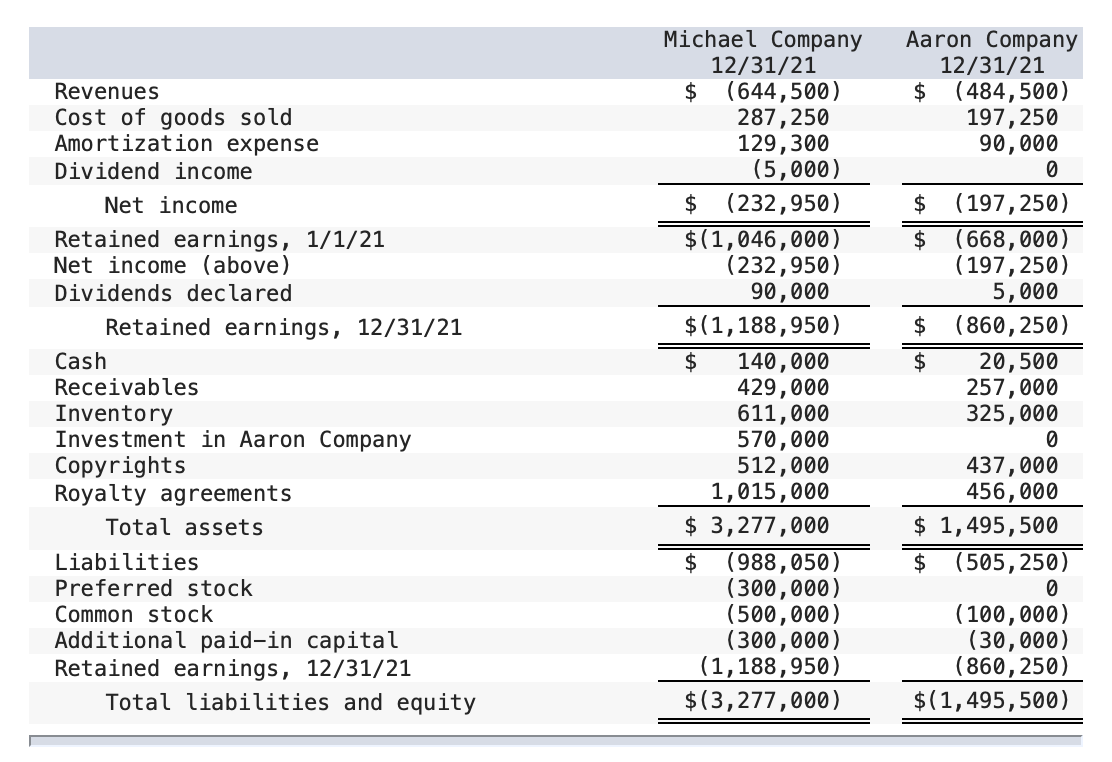Image resolution: width=1112 pixels, height=762 pixels.
Task: Click the "Amortization expense" row label
Action: [x=187, y=144]
